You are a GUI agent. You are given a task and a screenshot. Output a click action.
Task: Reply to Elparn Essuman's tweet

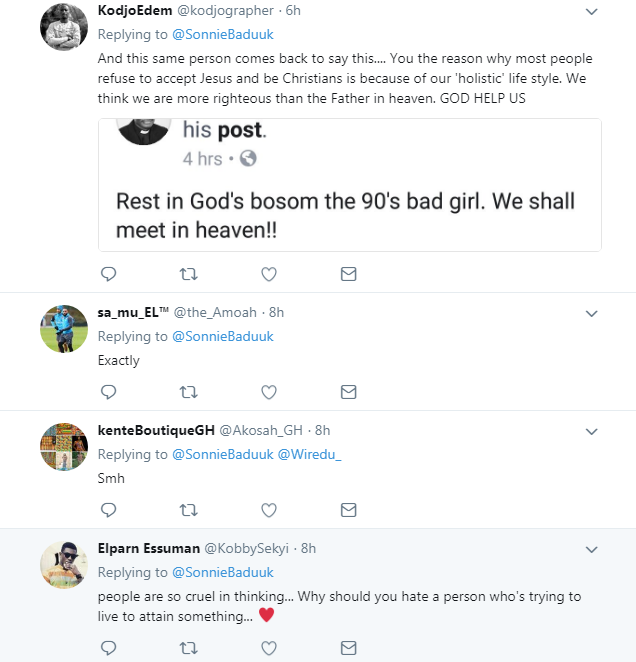[x=109, y=648]
